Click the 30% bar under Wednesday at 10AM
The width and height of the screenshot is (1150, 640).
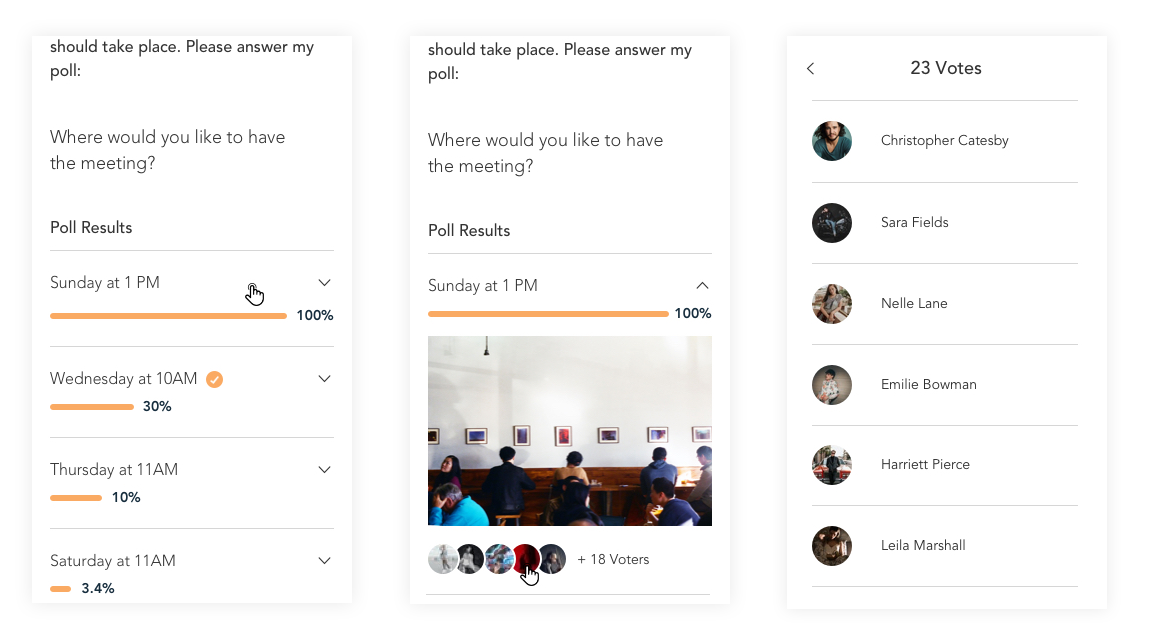[92, 407]
